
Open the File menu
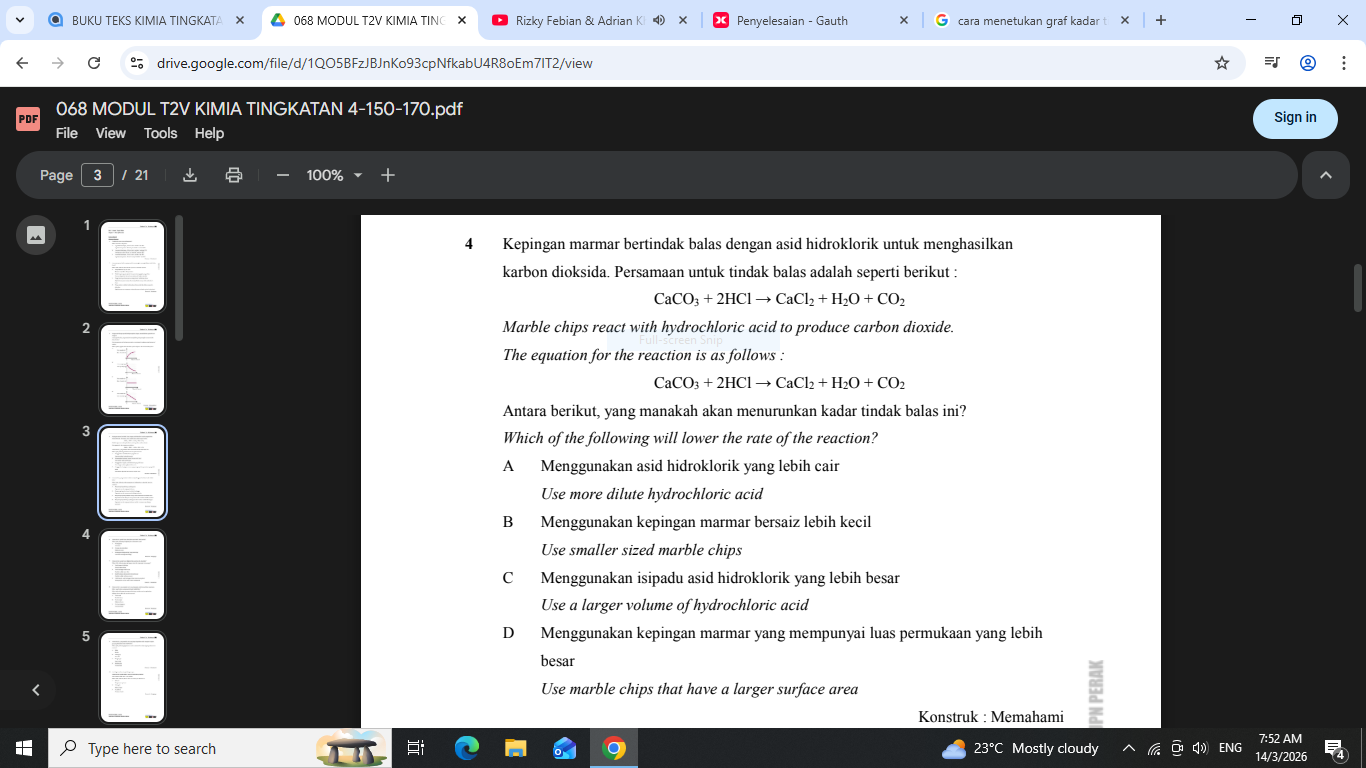point(67,133)
